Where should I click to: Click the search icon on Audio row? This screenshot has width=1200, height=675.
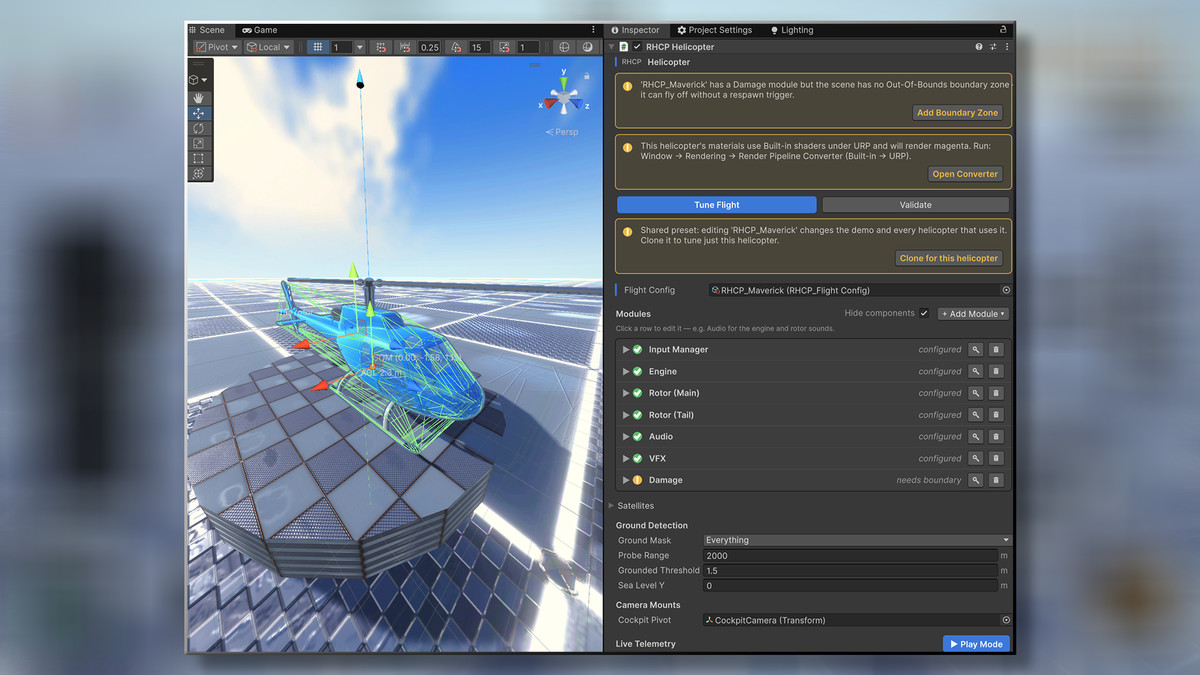tap(977, 437)
